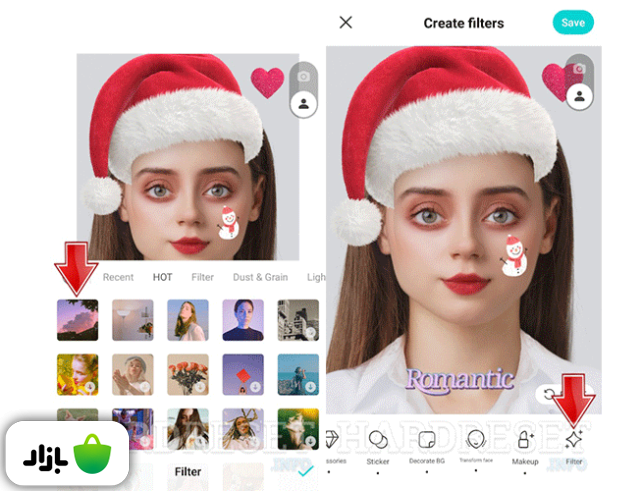Open the Transform face tool
642x491 pixels.
(x=476, y=440)
